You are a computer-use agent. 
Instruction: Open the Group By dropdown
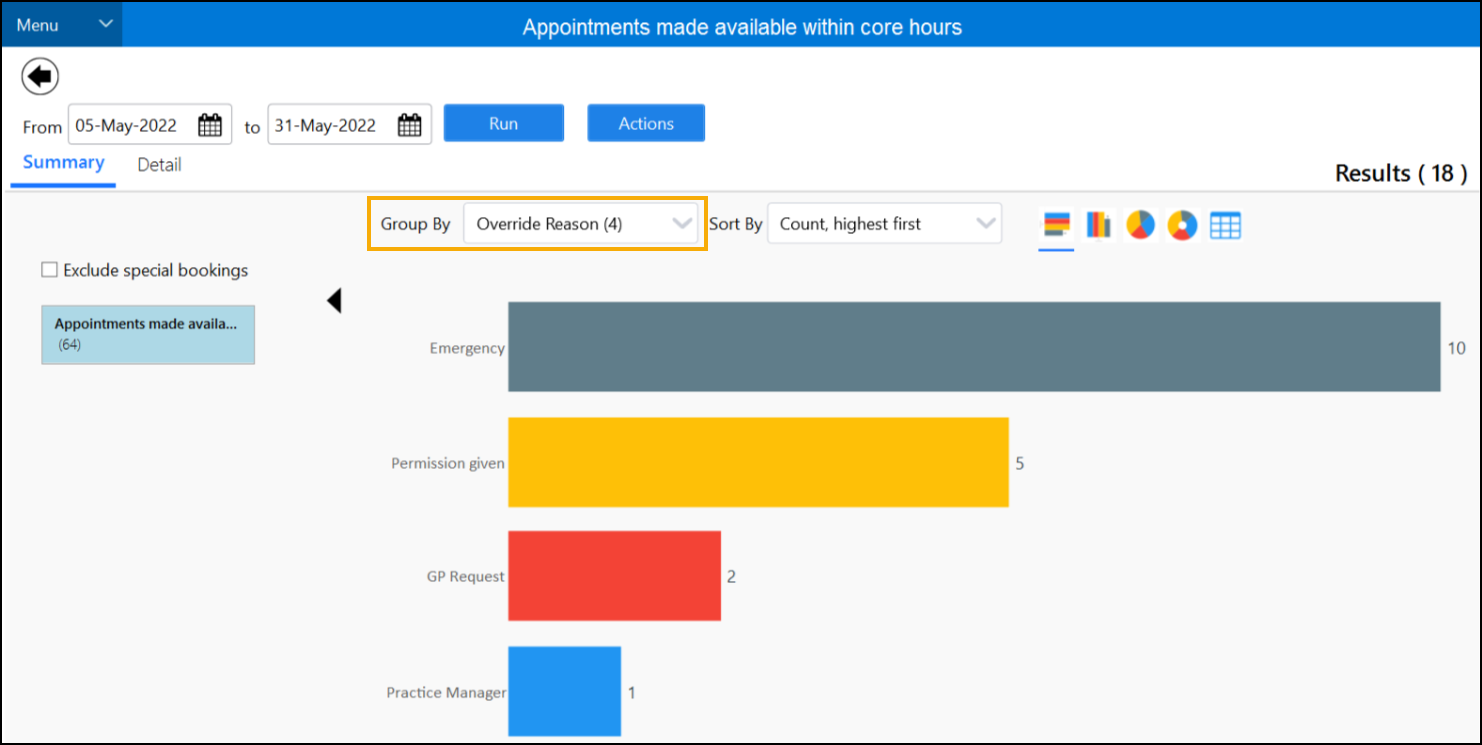coord(583,224)
